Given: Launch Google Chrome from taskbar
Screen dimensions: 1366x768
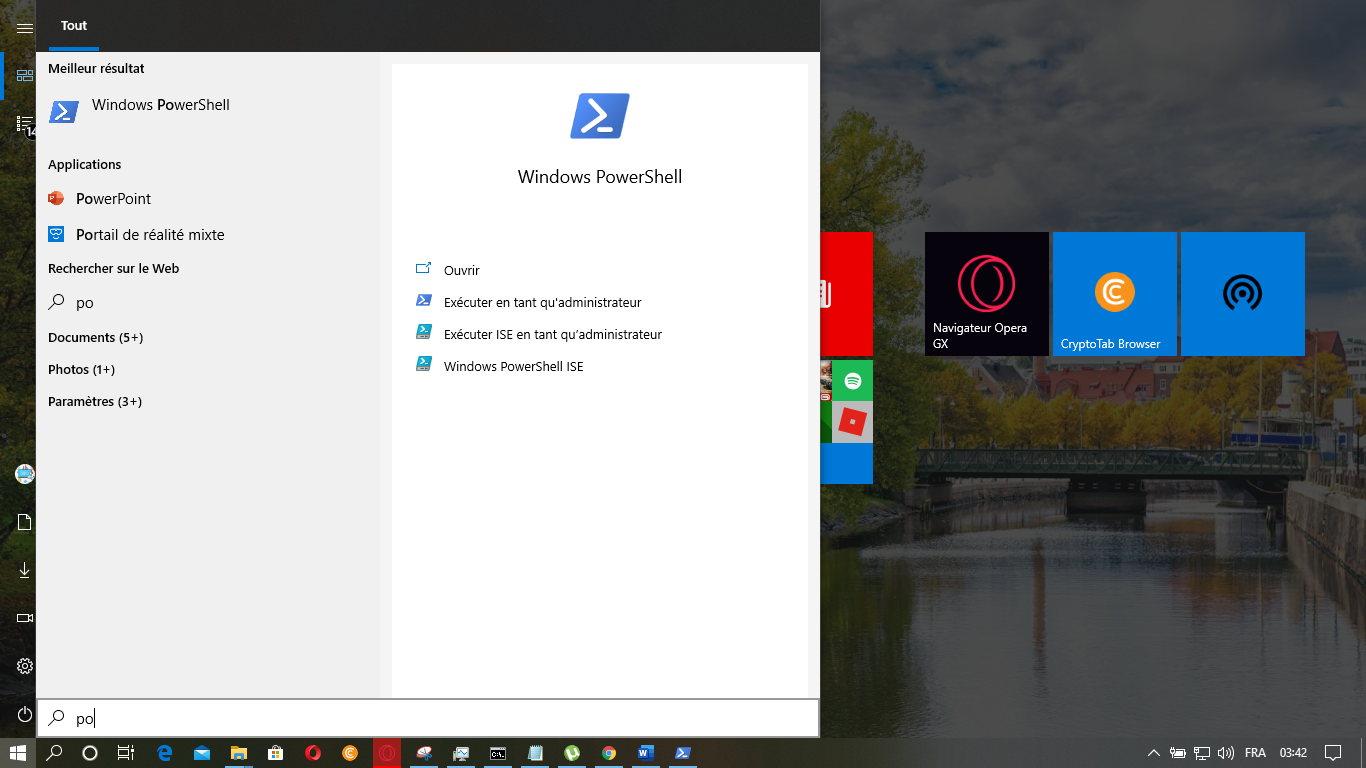Looking at the screenshot, I should (609, 753).
